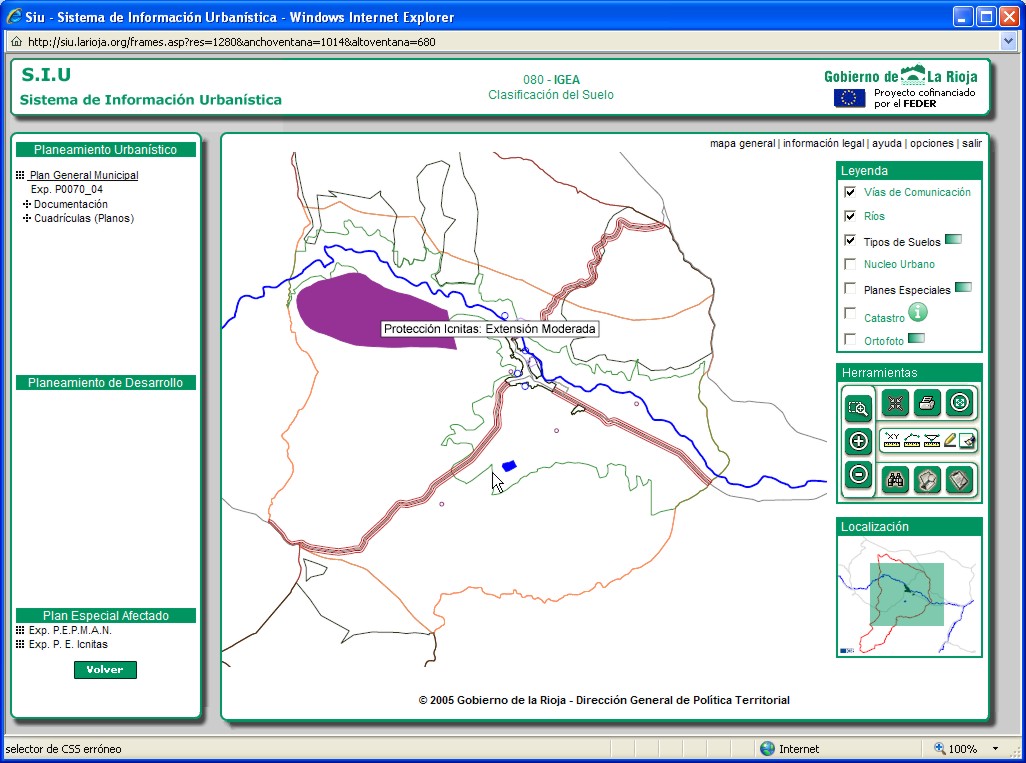The height and width of the screenshot is (763, 1026).
Task: Uncheck Vías de Comunicación layer
Action: click(x=850, y=192)
